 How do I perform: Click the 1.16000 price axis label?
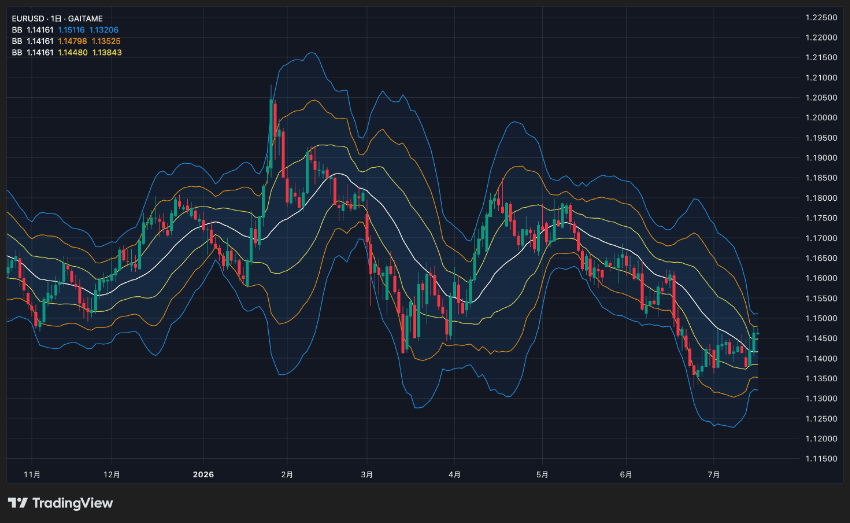point(821,278)
